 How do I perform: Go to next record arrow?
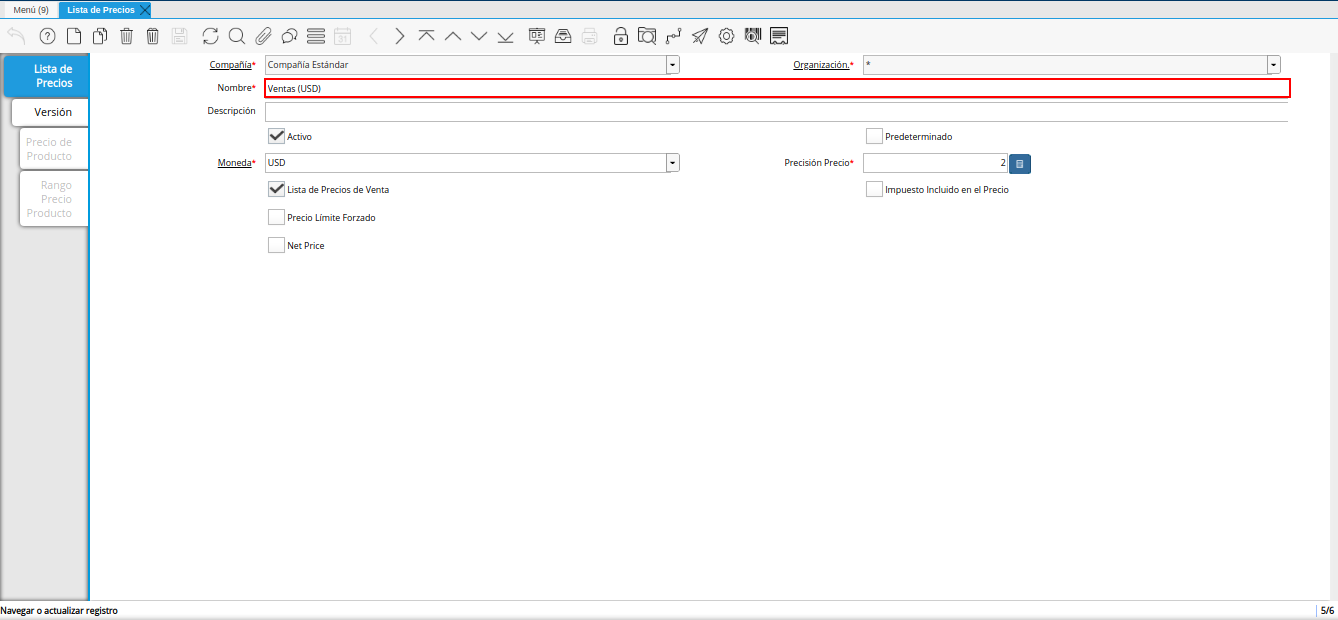click(x=400, y=36)
